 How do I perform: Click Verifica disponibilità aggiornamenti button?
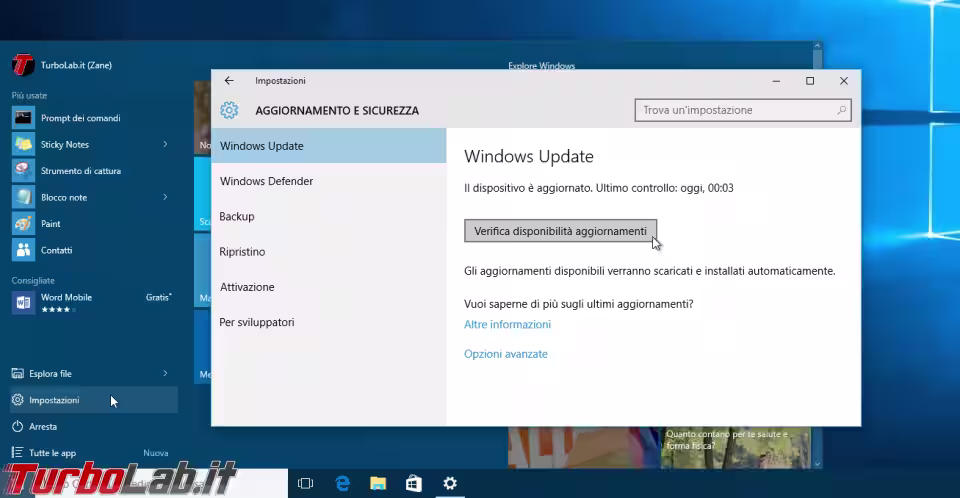560,231
